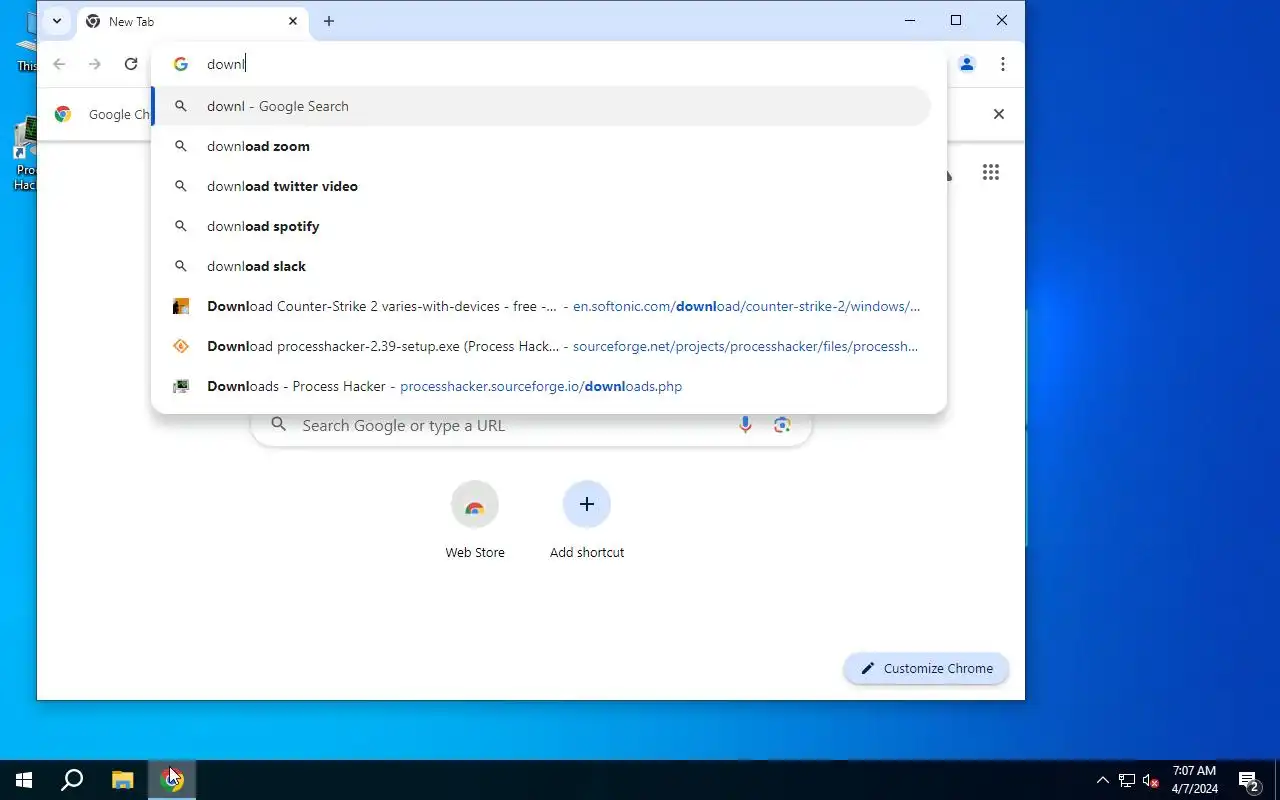Image resolution: width=1280 pixels, height=800 pixels.
Task: Select the New Tab tab
Action: [191, 21]
